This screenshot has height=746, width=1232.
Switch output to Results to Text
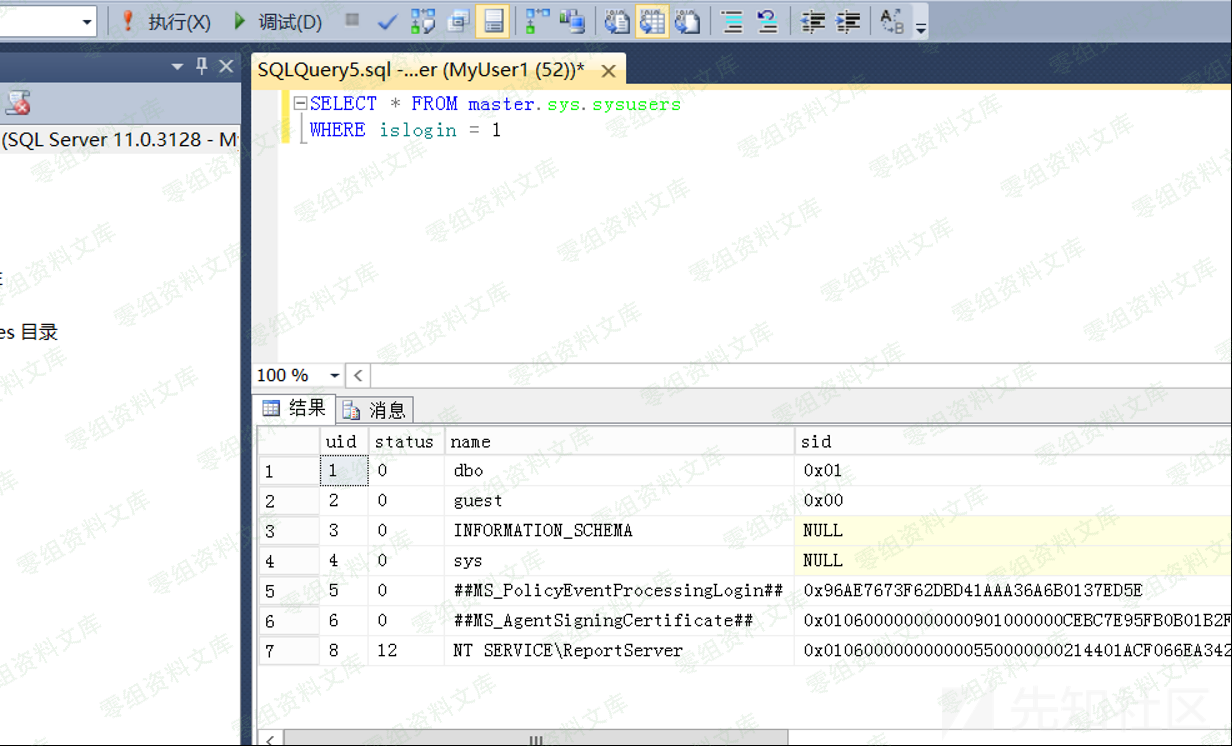click(617, 22)
